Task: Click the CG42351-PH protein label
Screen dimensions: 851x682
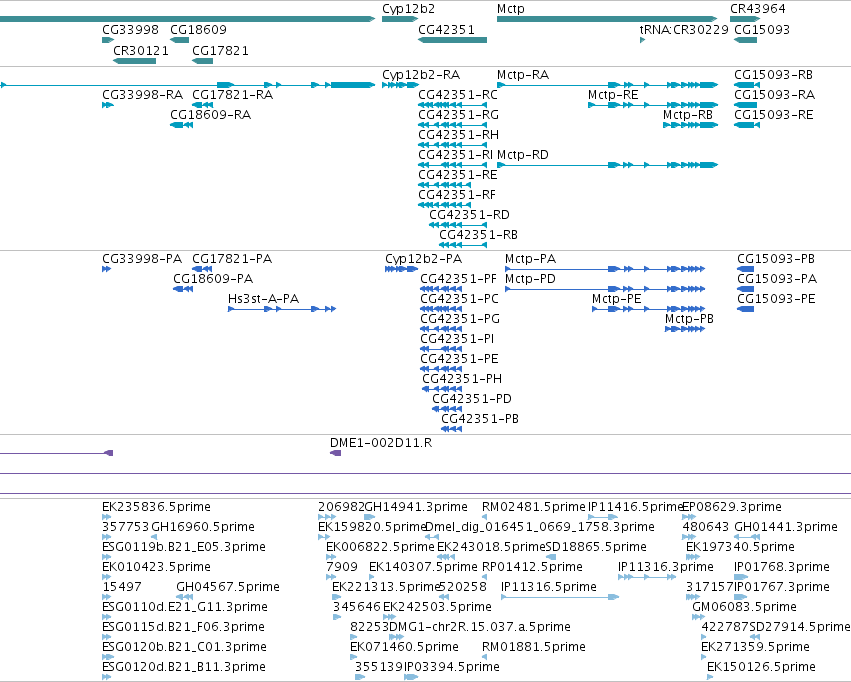Action: (x=462, y=379)
